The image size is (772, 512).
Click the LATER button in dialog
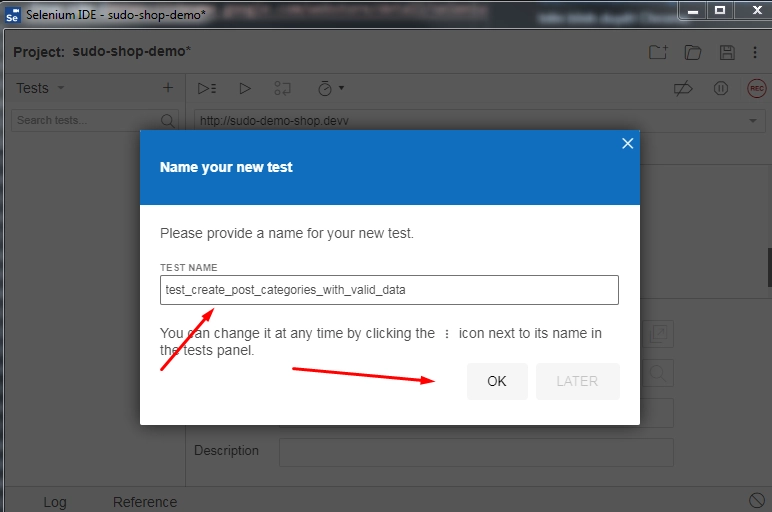coord(577,381)
